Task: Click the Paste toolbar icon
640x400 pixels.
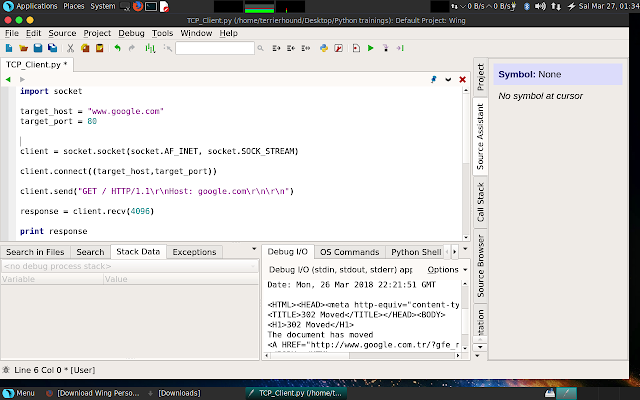Action: click(x=100, y=48)
